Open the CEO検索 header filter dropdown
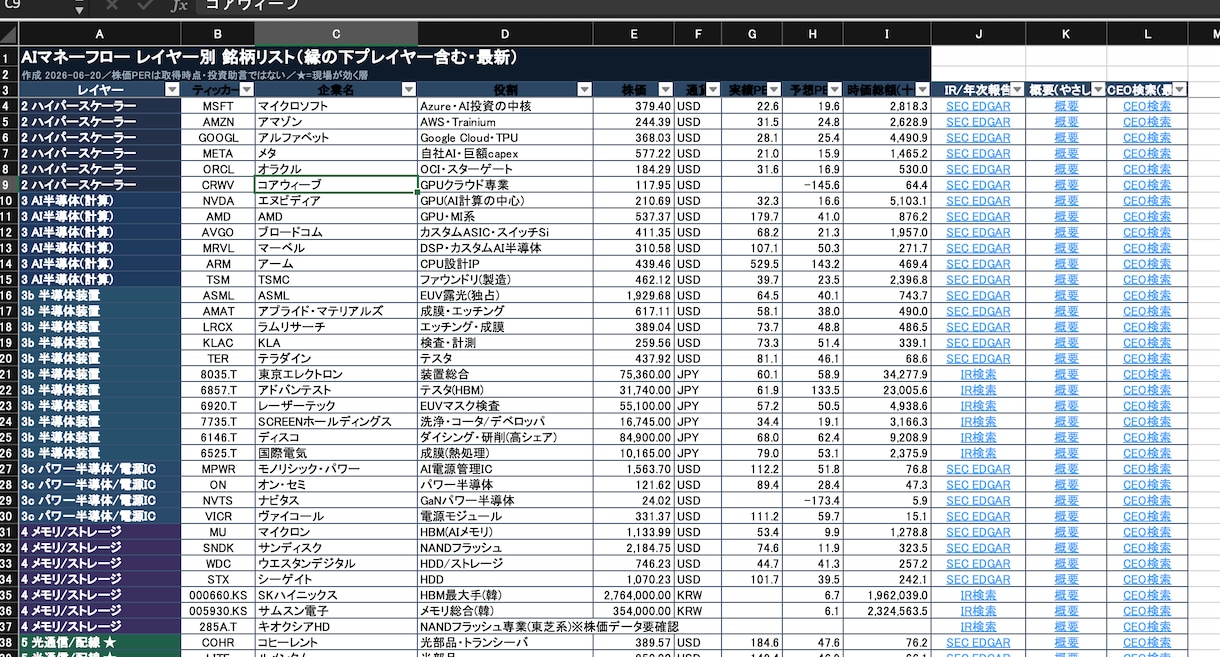 pyautogui.click(x=1178, y=90)
